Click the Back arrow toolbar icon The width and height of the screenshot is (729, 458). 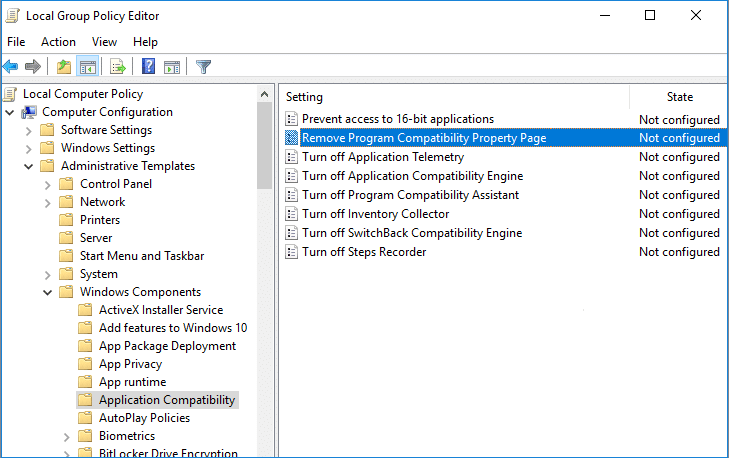pyautogui.click(x=11, y=67)
